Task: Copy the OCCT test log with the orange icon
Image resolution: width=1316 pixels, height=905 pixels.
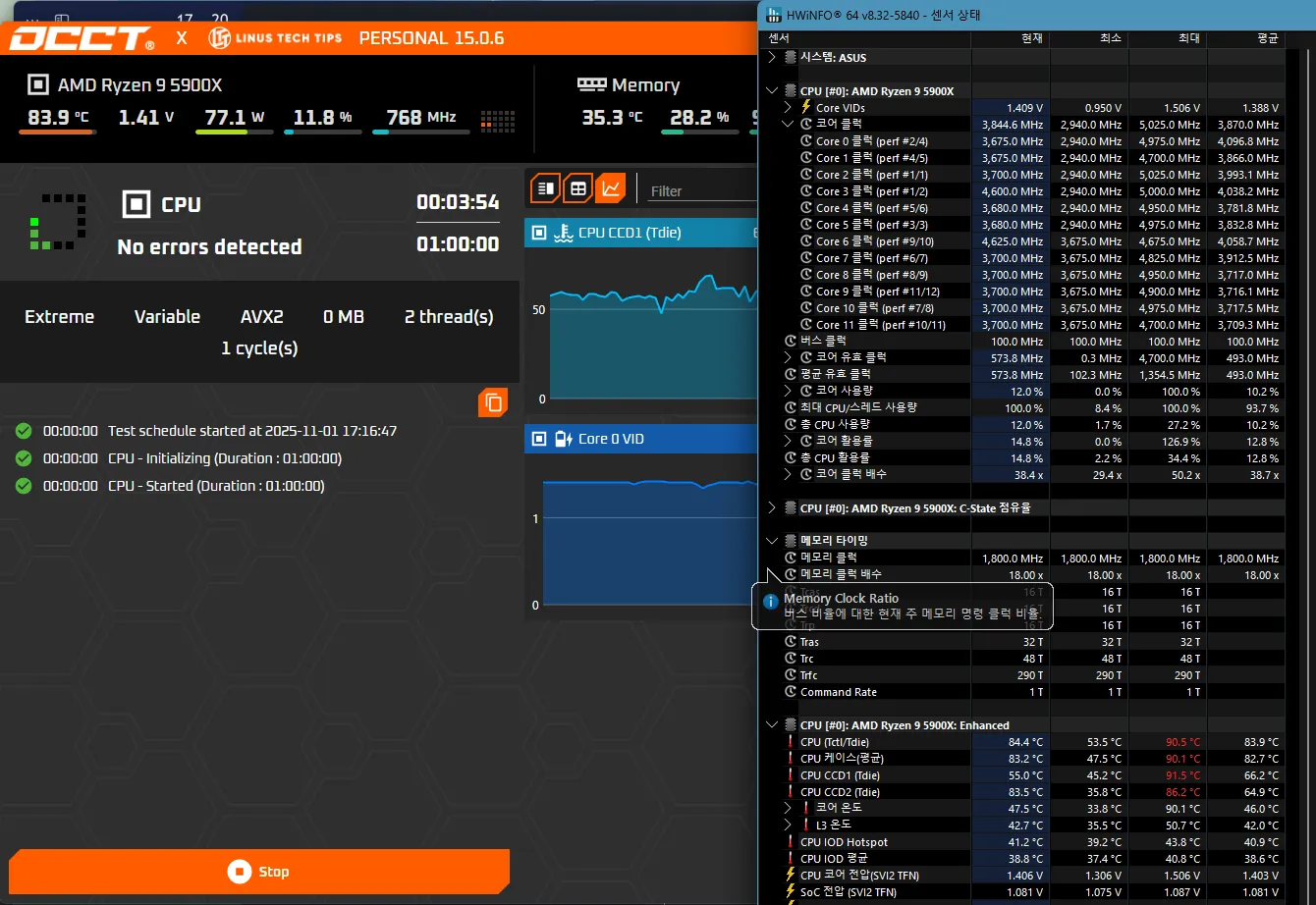Action: click(493, 402)
